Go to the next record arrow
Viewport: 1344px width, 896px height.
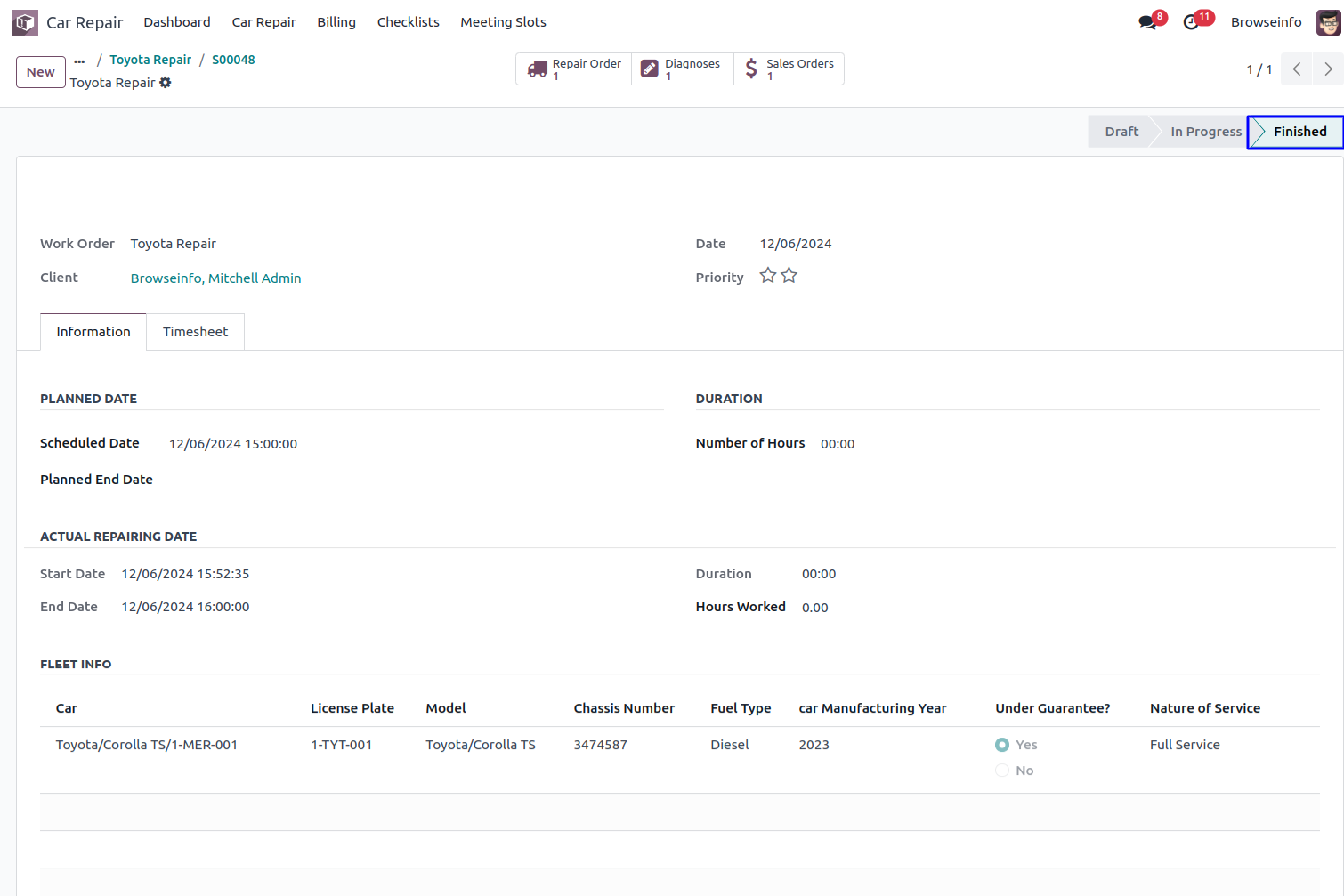click(1328, 69)
